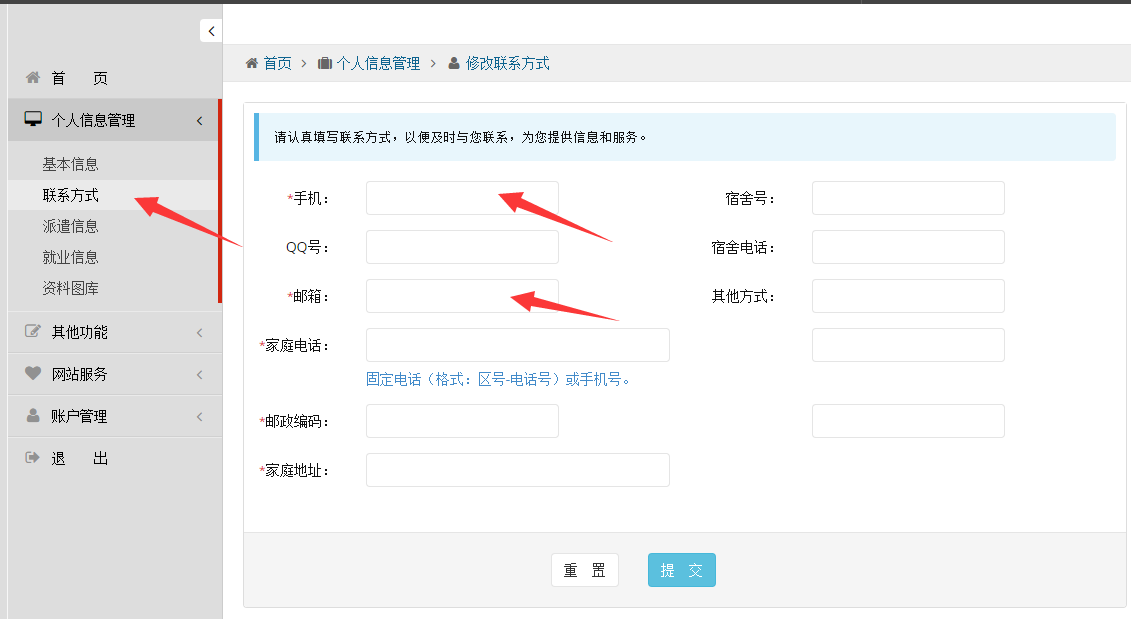Click the home icon in sidebar
The height and width of the screenshot is (619, 1131).
point(33,78)
